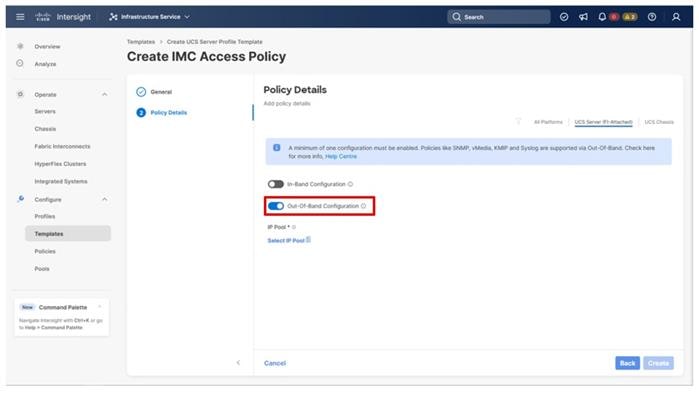Select the General wizard step
699x393 pixels.
(161, 92)
